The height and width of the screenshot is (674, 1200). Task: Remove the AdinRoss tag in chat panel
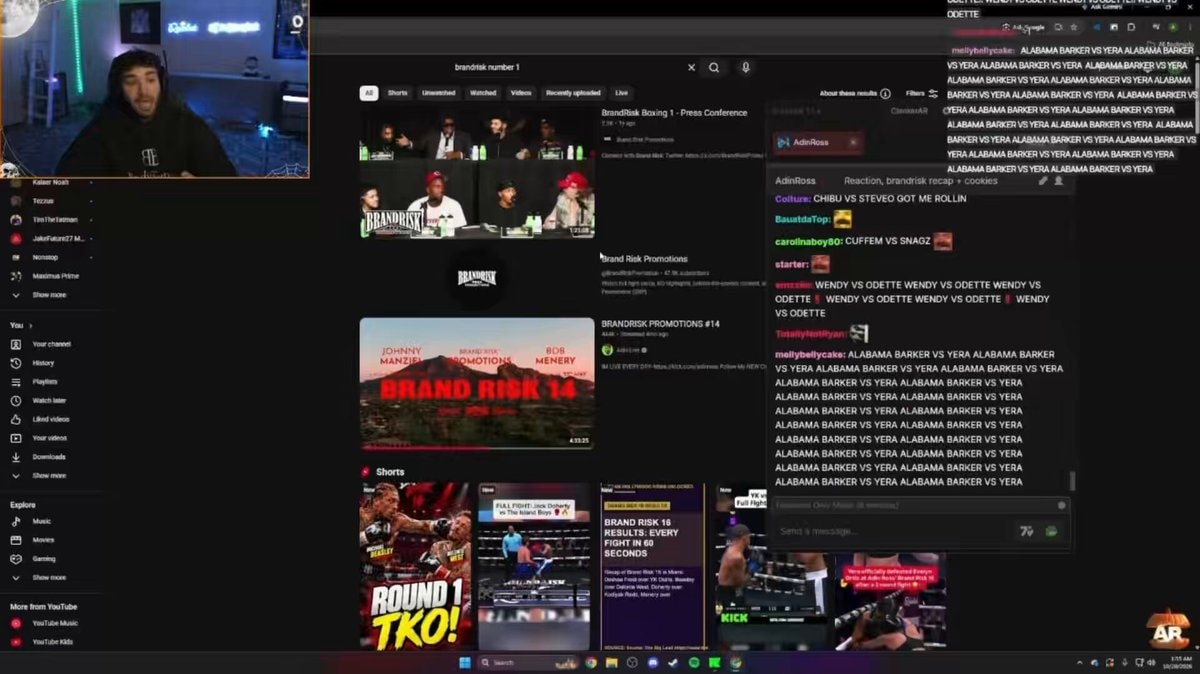[853, 143]
